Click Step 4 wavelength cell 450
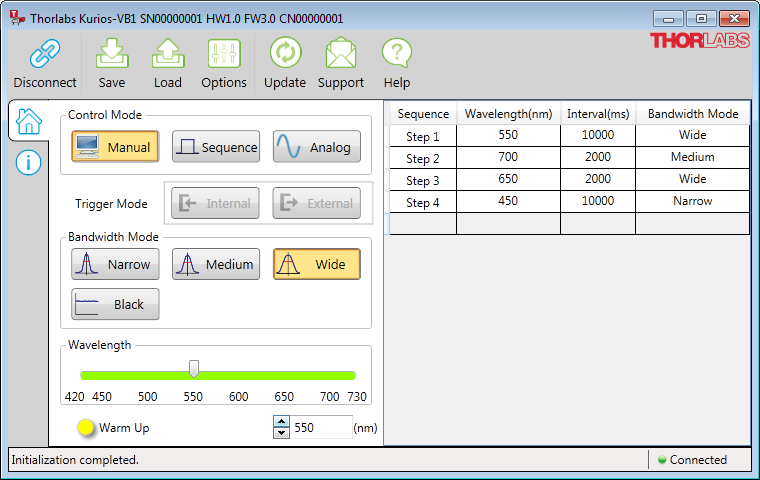The width and height of the screenshot is (760, 480). click(508, 201)
